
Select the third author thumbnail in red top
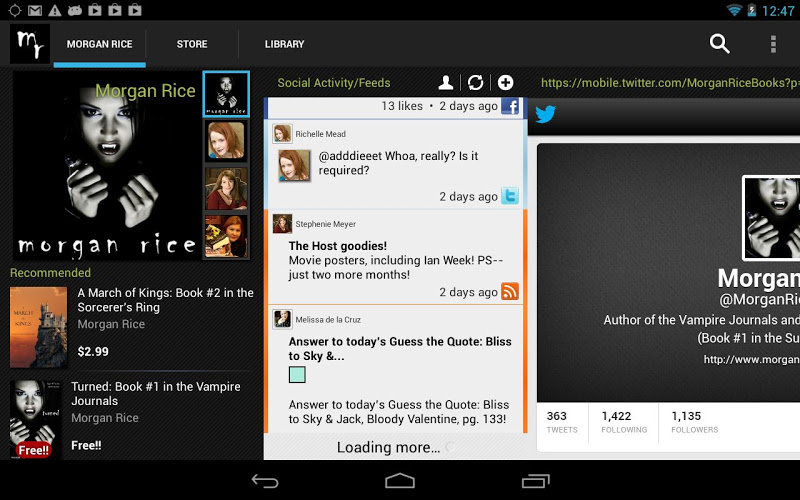pos(226,189)
